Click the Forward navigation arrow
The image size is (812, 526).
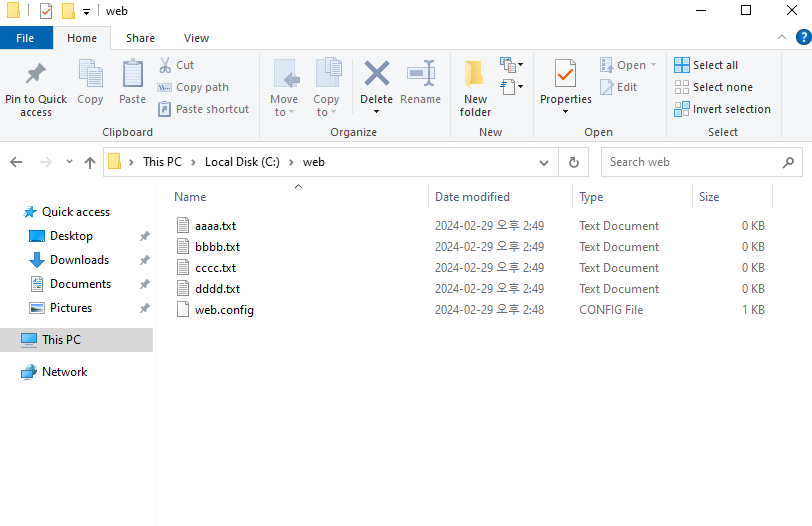click(x=46, y=162)
